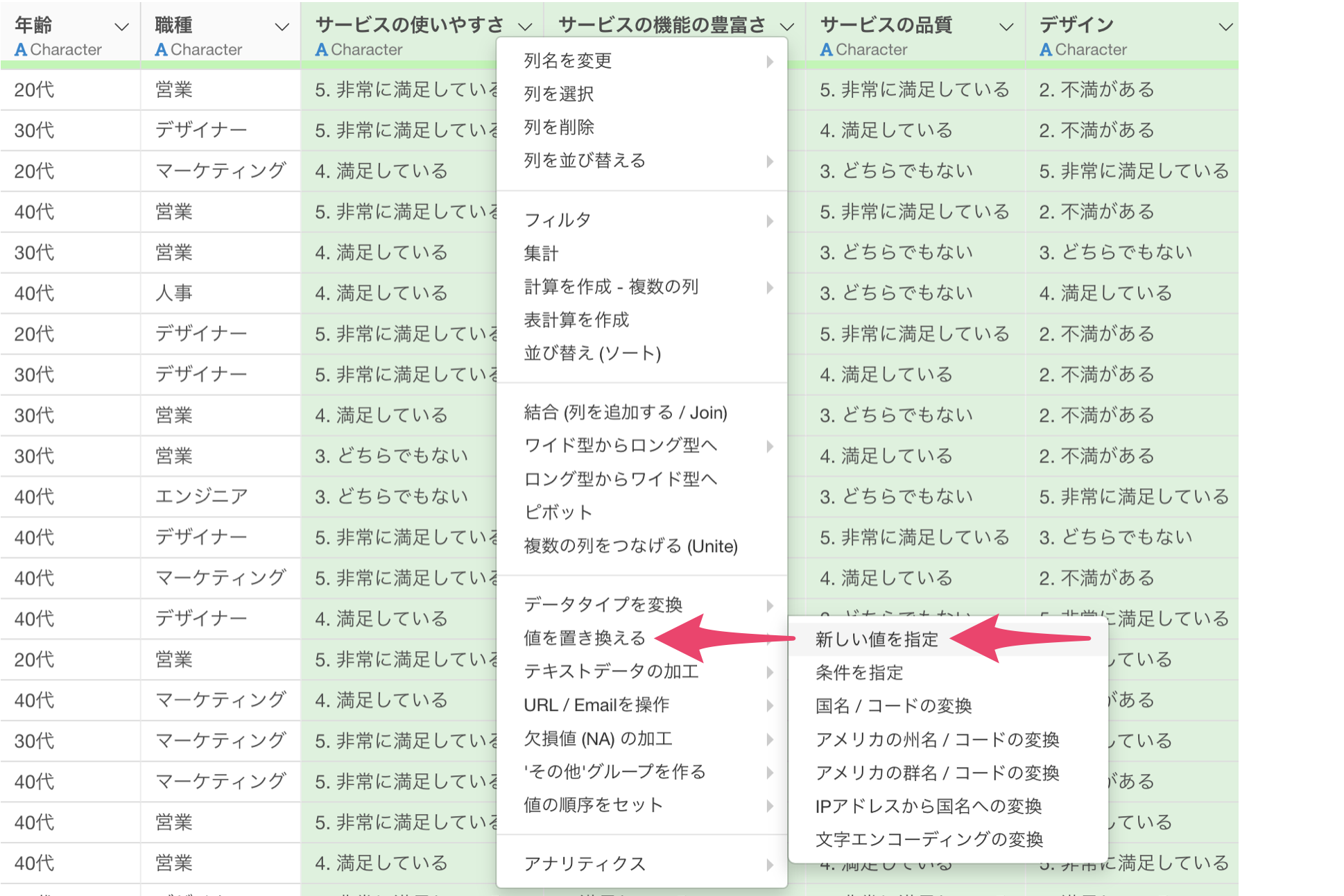Open the 職種 column header dropdown arrow
Viewport: 1344px width, 896px height.
[282, 27]
